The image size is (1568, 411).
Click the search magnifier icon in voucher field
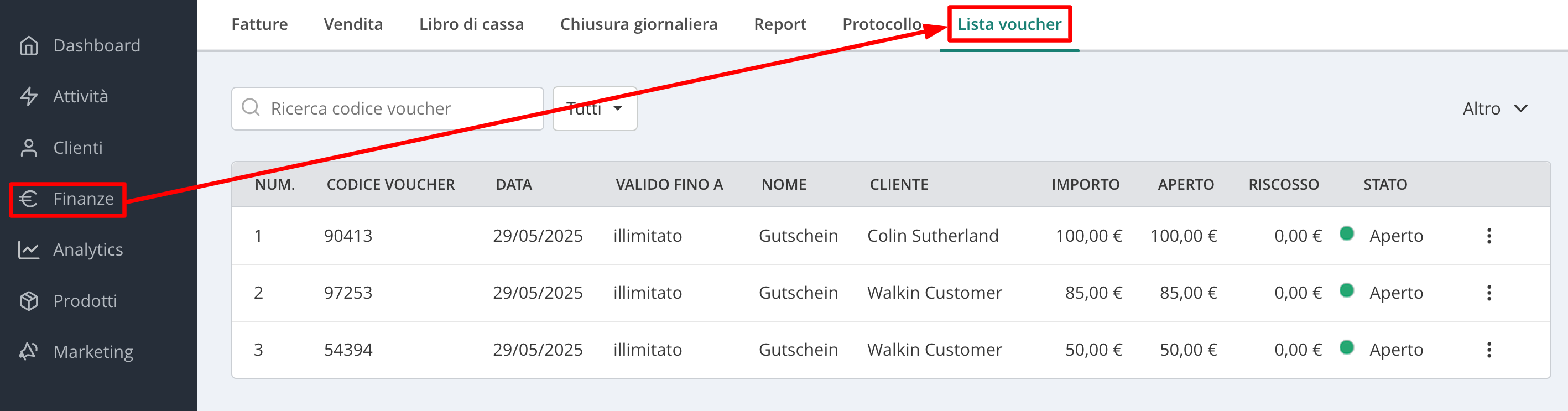(251, 108)
